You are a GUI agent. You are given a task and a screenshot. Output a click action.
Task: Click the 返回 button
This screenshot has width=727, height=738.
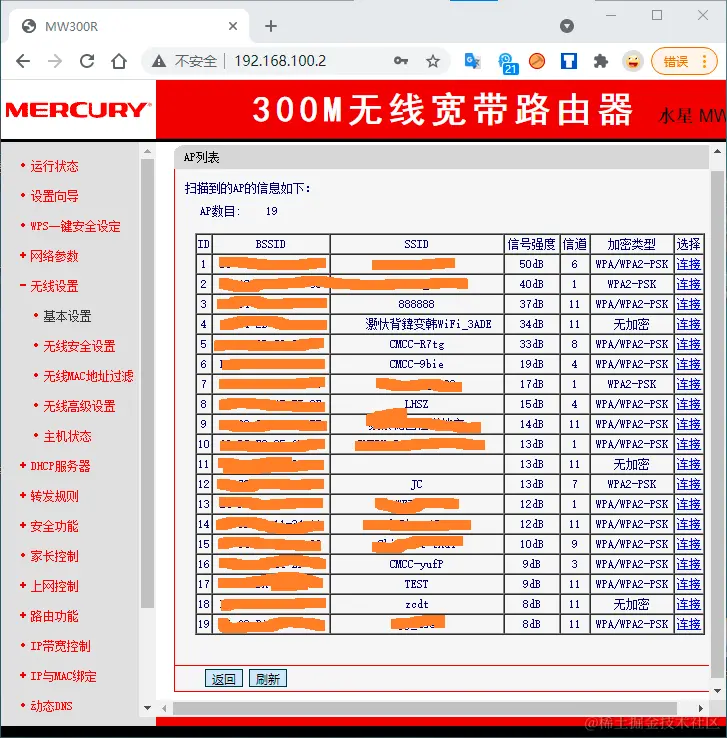tap(224, 679)
